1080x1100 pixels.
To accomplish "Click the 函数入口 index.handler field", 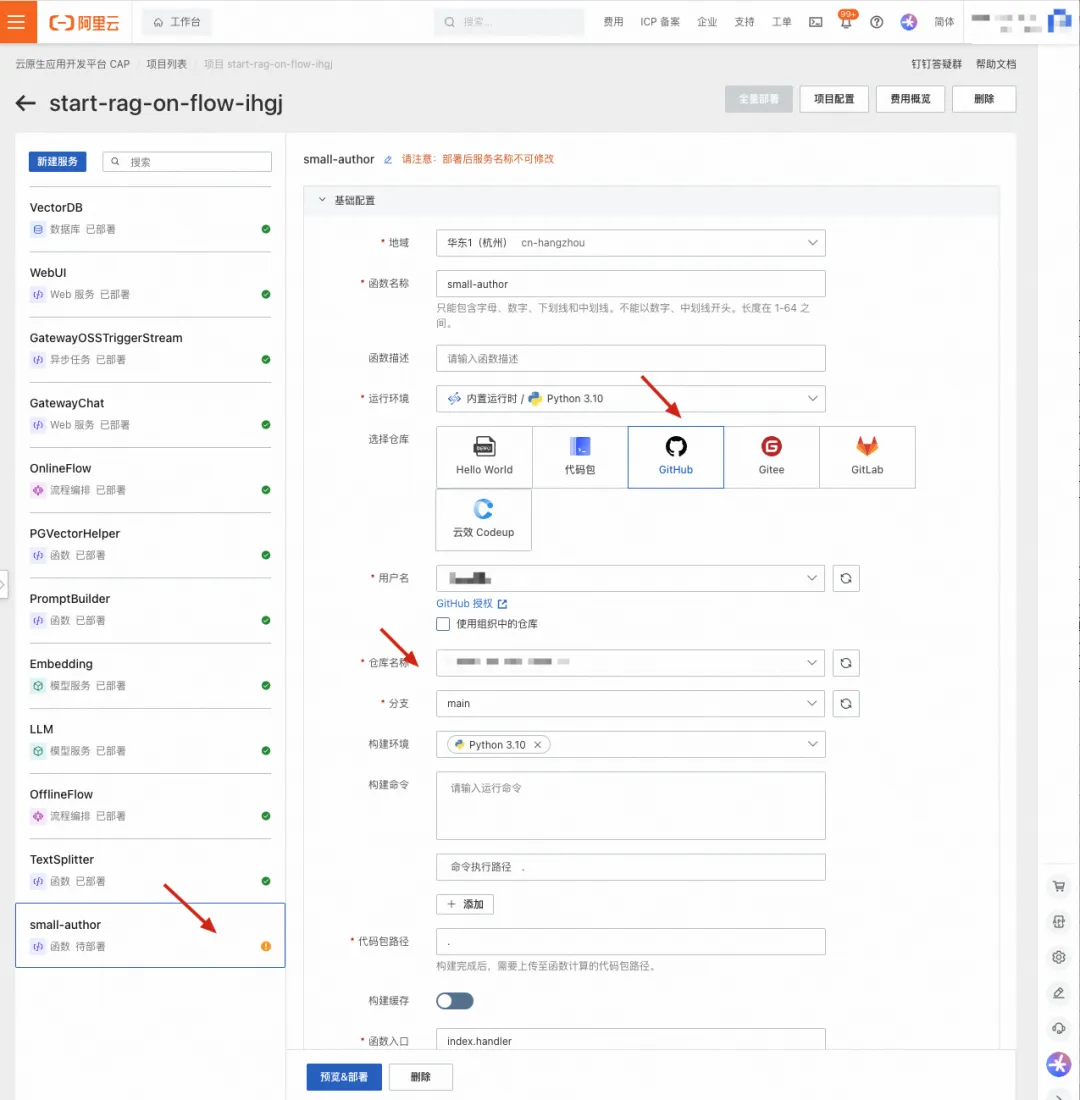I will (x=631, y=1040).
